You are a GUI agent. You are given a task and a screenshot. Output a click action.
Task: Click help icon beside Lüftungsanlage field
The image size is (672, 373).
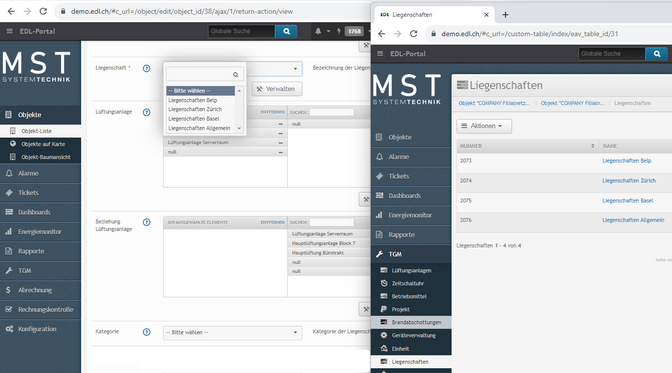click(x=147, y=112)
